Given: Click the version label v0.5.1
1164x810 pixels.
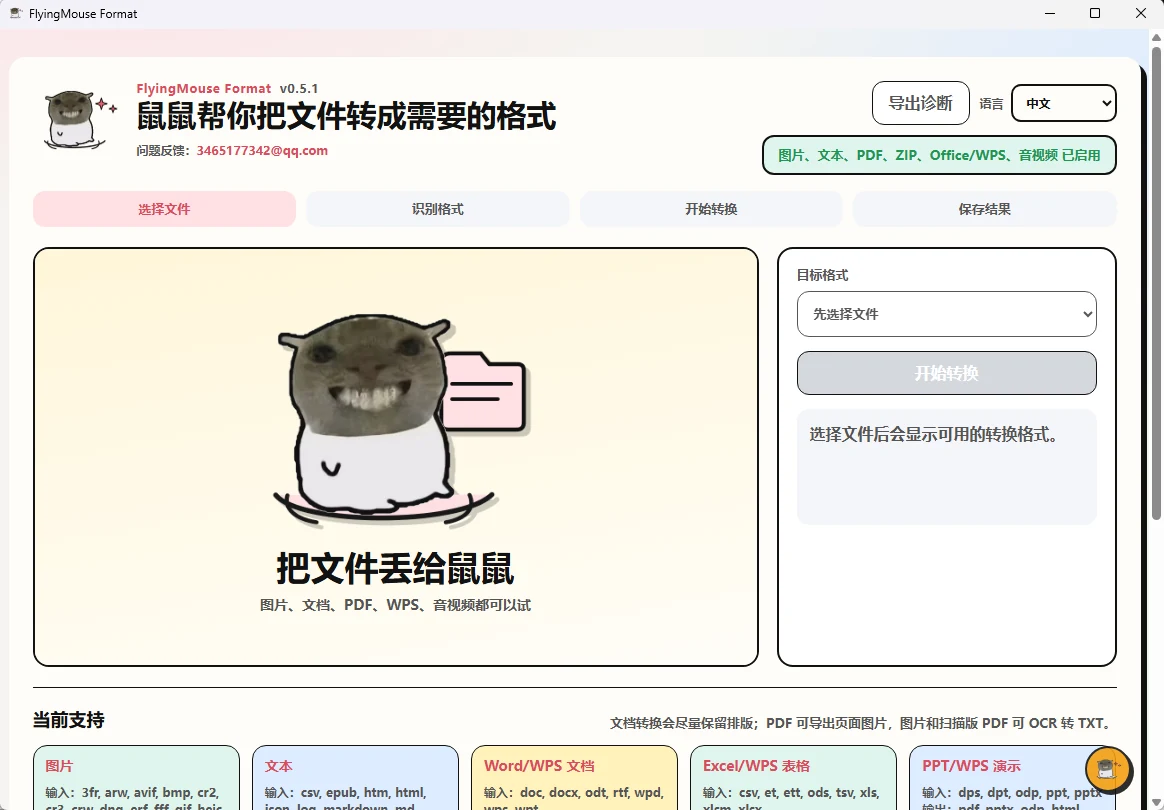Looking at the screenshot, I should (298, 88).
